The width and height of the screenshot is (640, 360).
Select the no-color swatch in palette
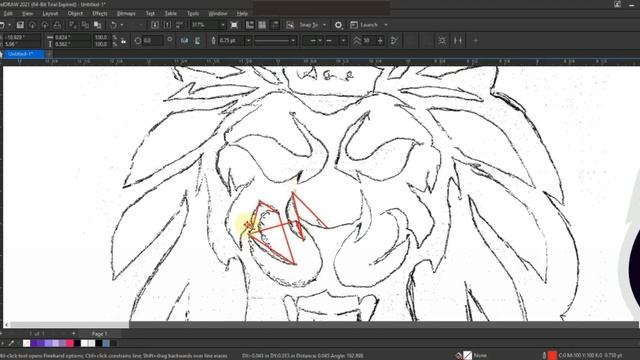point(27,343)
